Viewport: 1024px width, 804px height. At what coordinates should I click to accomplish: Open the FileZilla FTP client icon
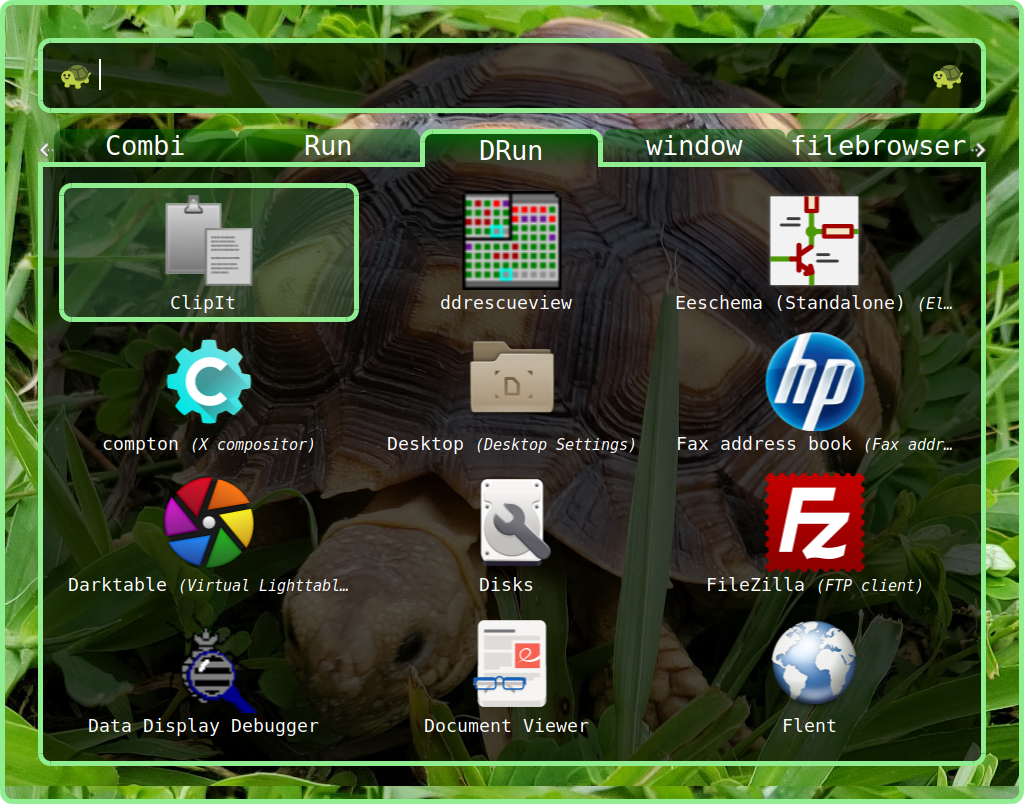click(813, 522)
